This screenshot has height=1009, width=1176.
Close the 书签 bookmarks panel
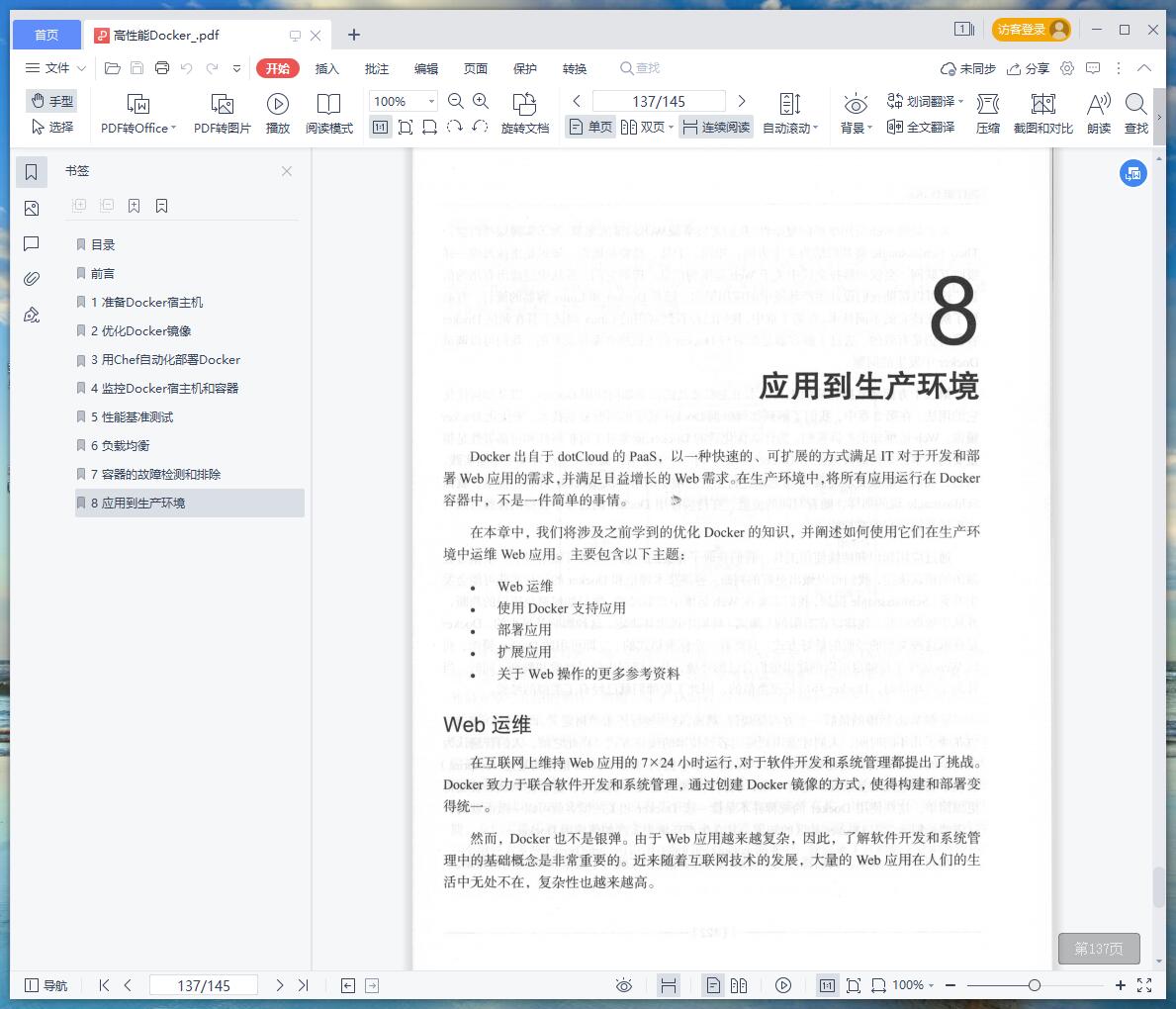coord(287,171)
